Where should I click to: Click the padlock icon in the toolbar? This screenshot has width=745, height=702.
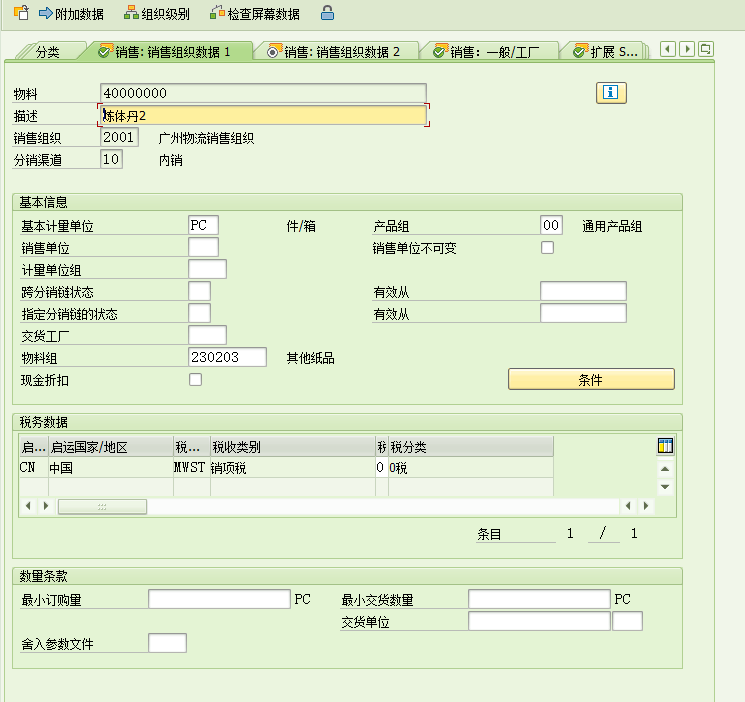pos(327,14)
